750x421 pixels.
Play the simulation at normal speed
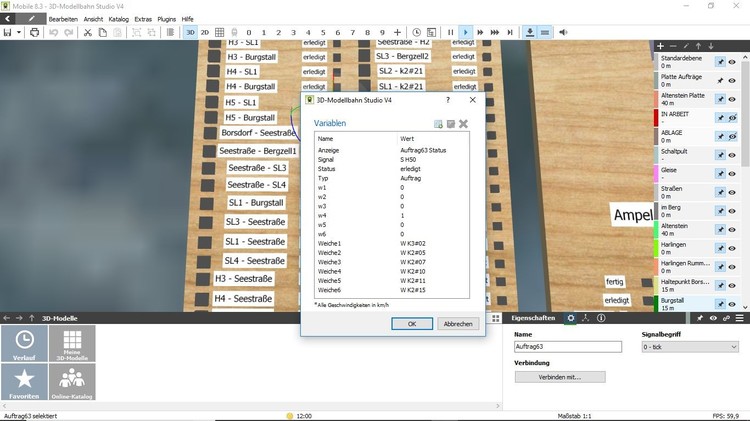click(x=465, y=33)
